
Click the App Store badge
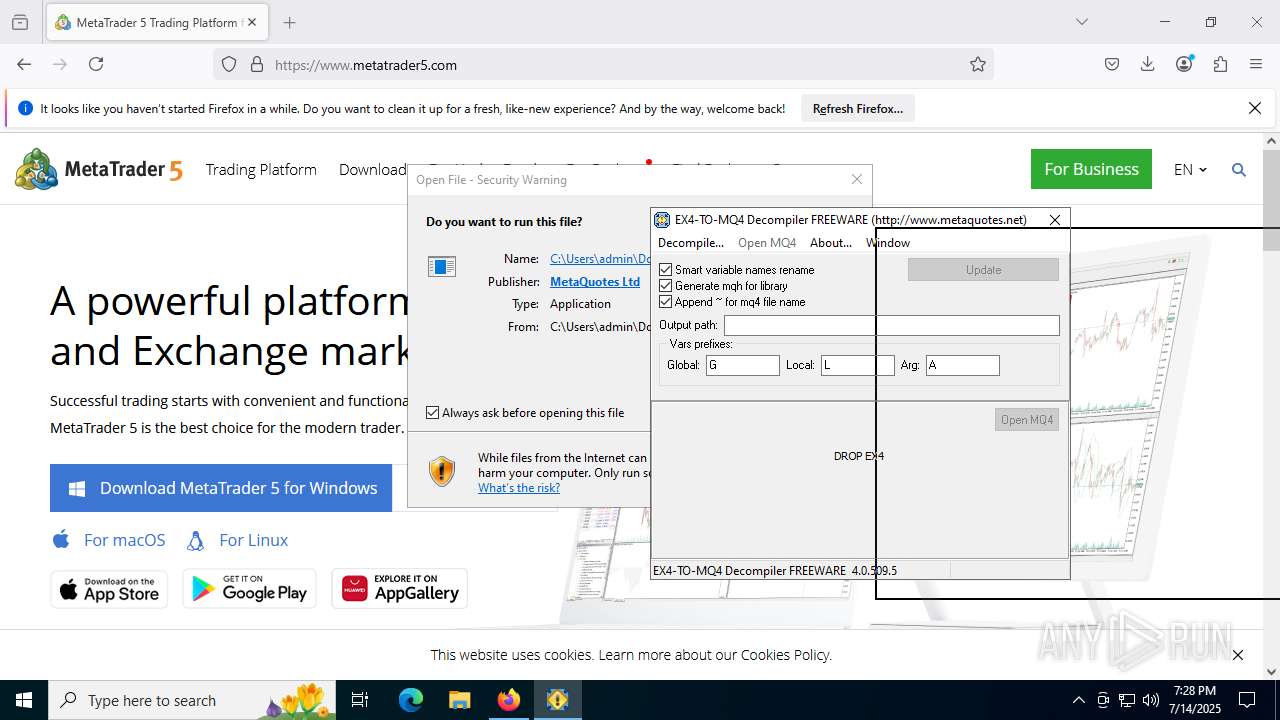(x=109, y=589)
